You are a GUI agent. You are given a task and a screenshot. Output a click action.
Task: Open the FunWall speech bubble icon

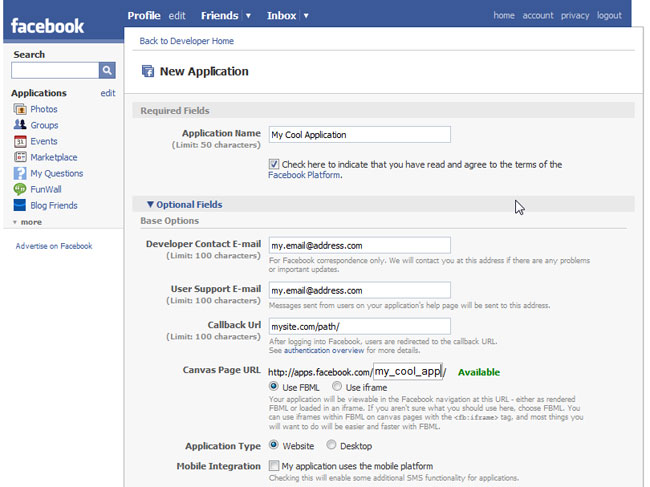(20, 189)
